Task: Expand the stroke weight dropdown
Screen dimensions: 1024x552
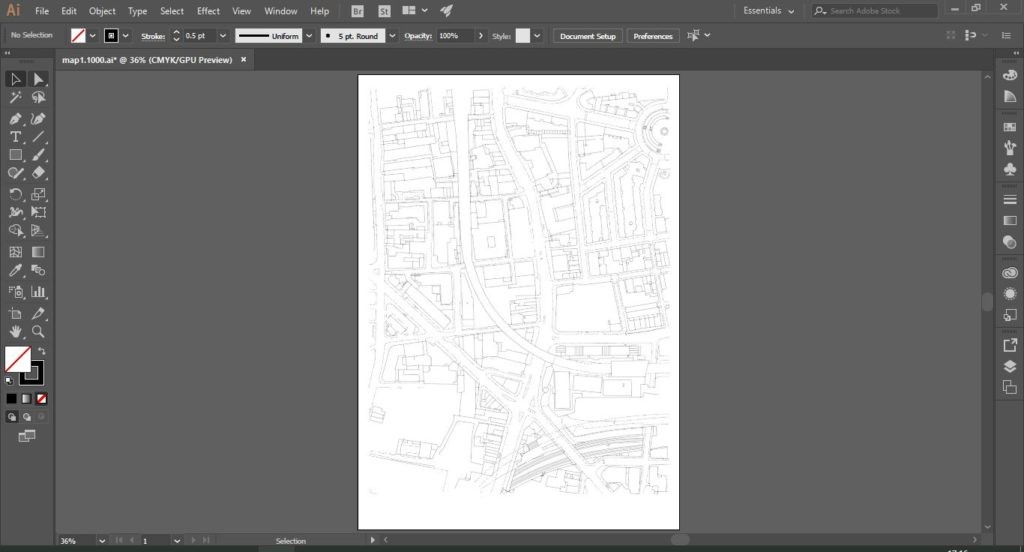Action: (223, 36)
